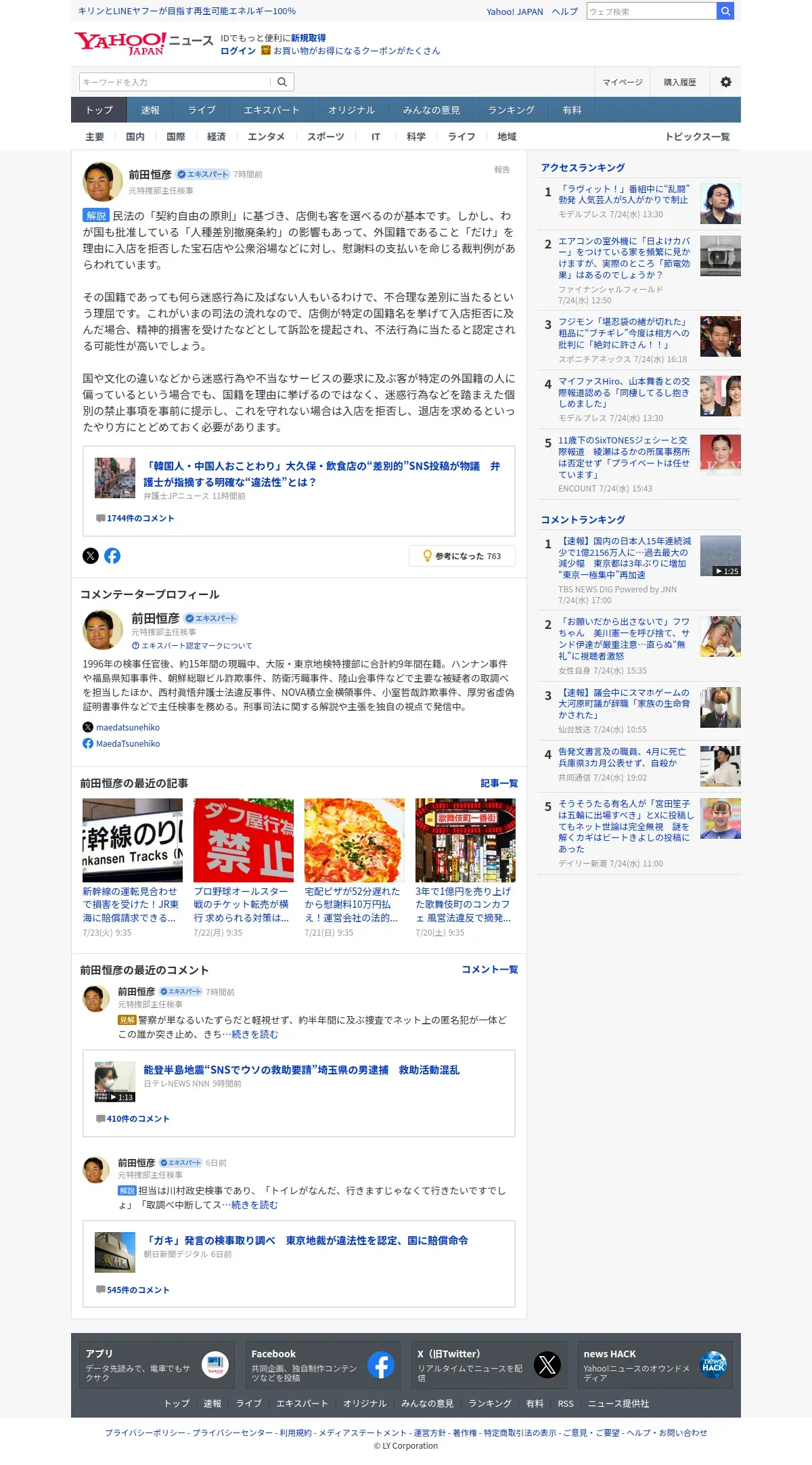Click the 前田恒彦 avatar at top of comment
This screenshot has width=812, height=1465.
103,181
